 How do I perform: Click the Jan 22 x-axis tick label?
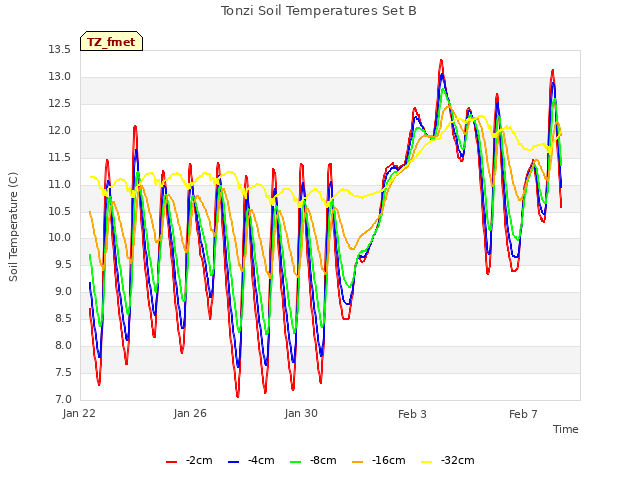(79, 413)
